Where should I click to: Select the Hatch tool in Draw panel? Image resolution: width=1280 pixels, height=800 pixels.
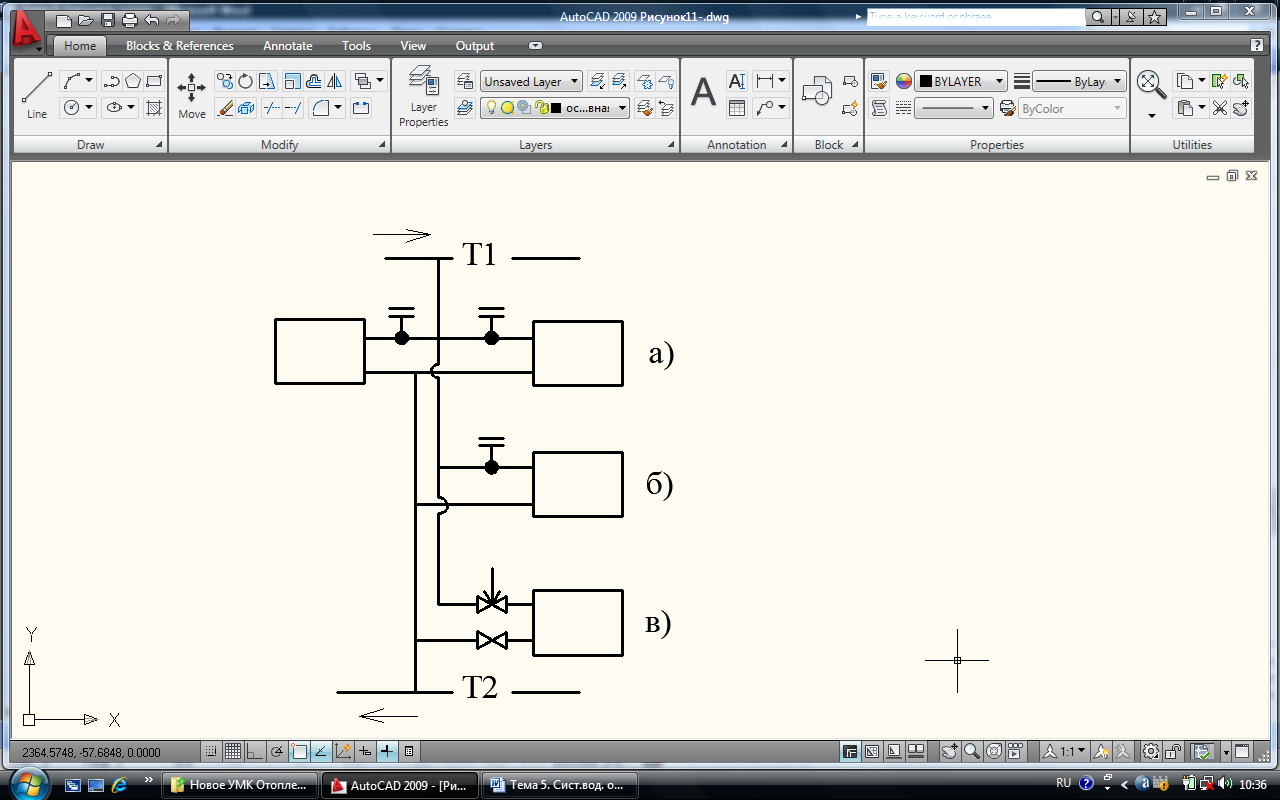[x=154, y=107]
